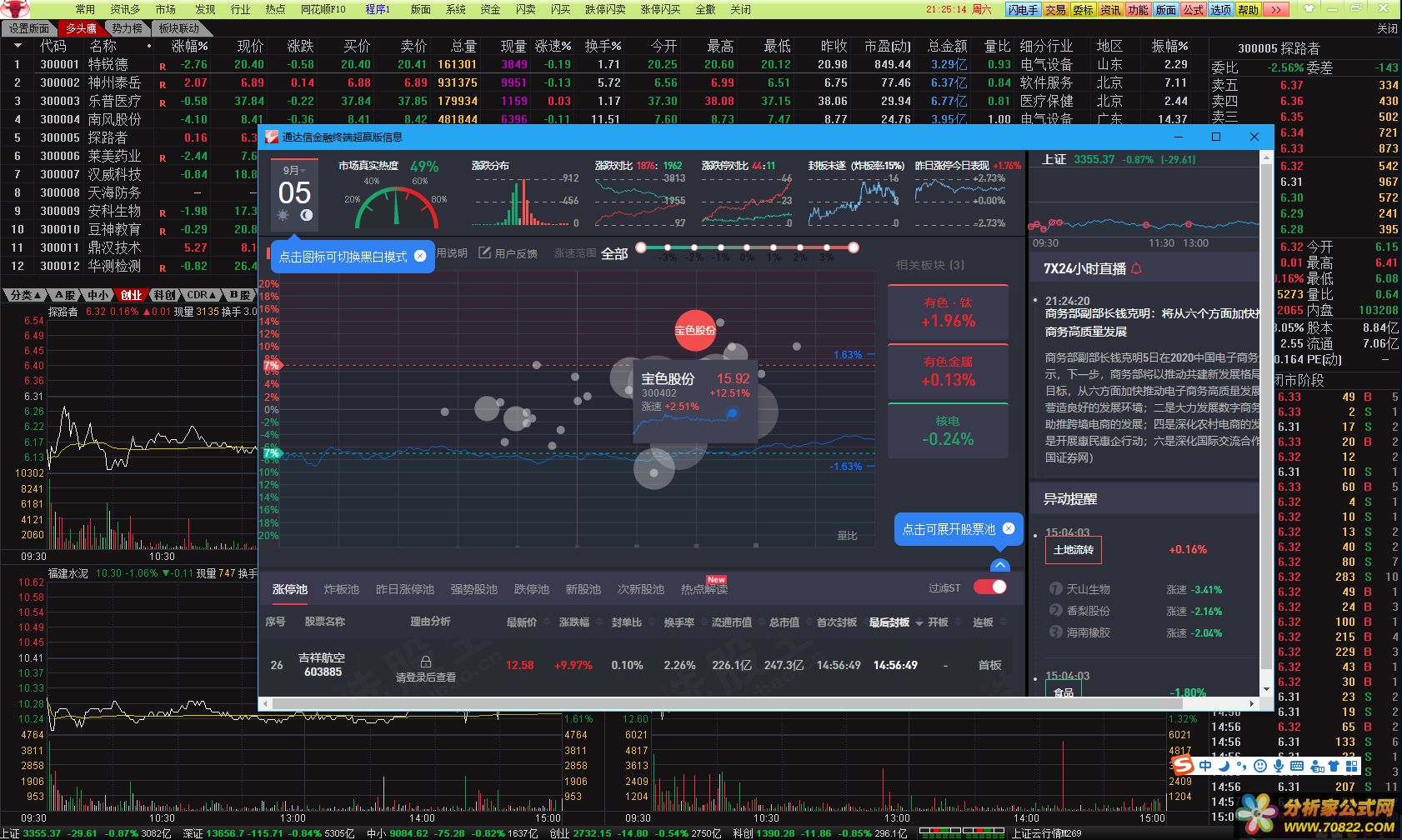The image size is (1402, 840).
Task: Click the 代码 column dropdown arrow
Action: point(17,46)
